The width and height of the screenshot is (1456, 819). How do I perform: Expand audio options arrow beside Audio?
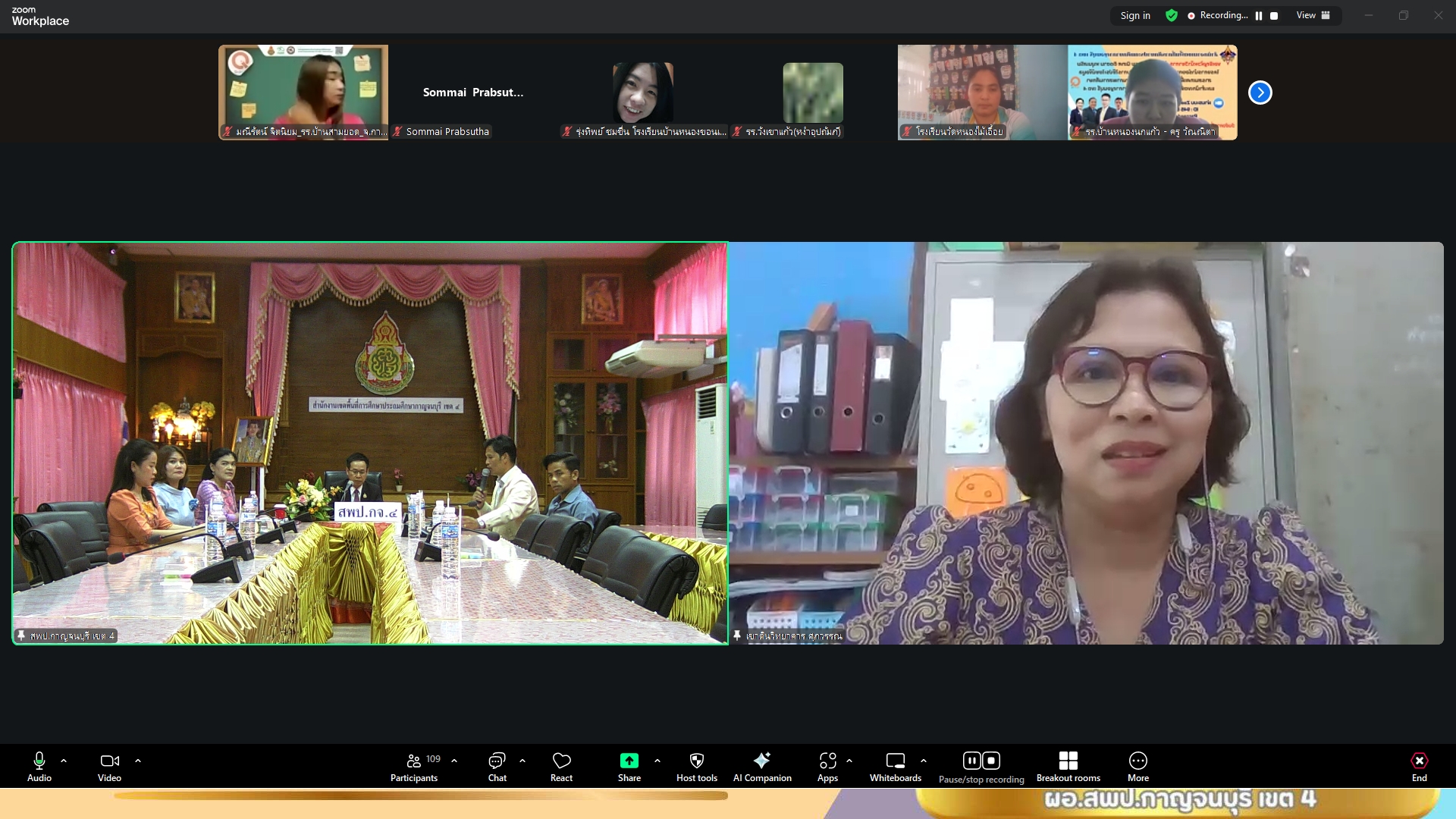pos(64,760)
